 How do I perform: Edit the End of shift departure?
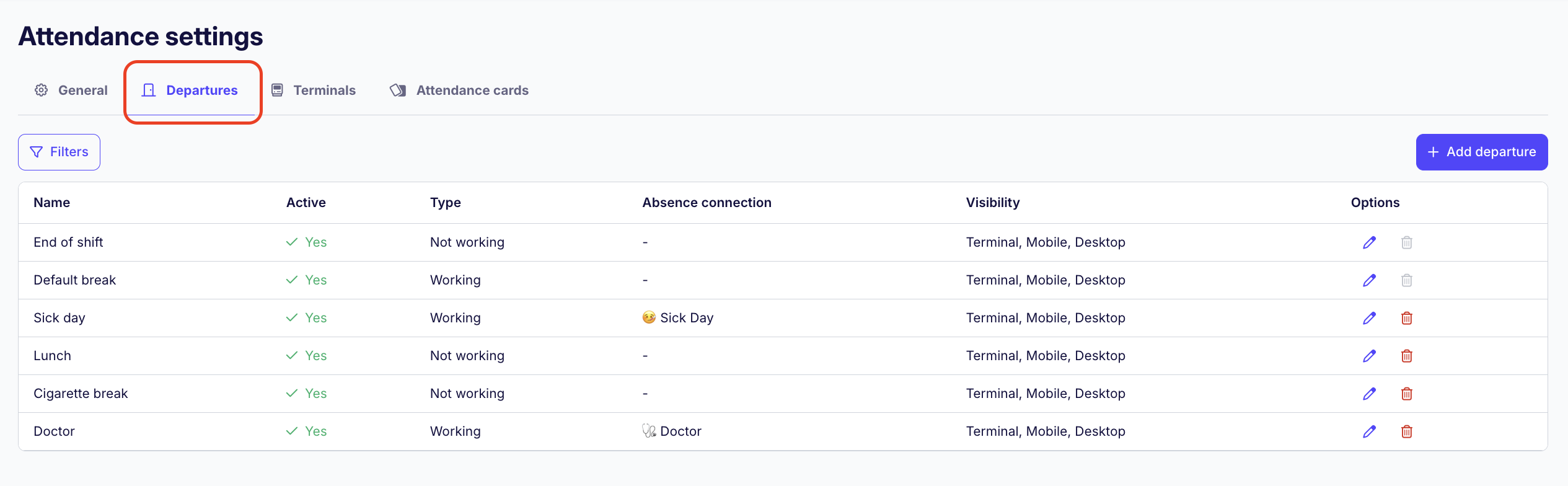click(x=1369, y=242)
